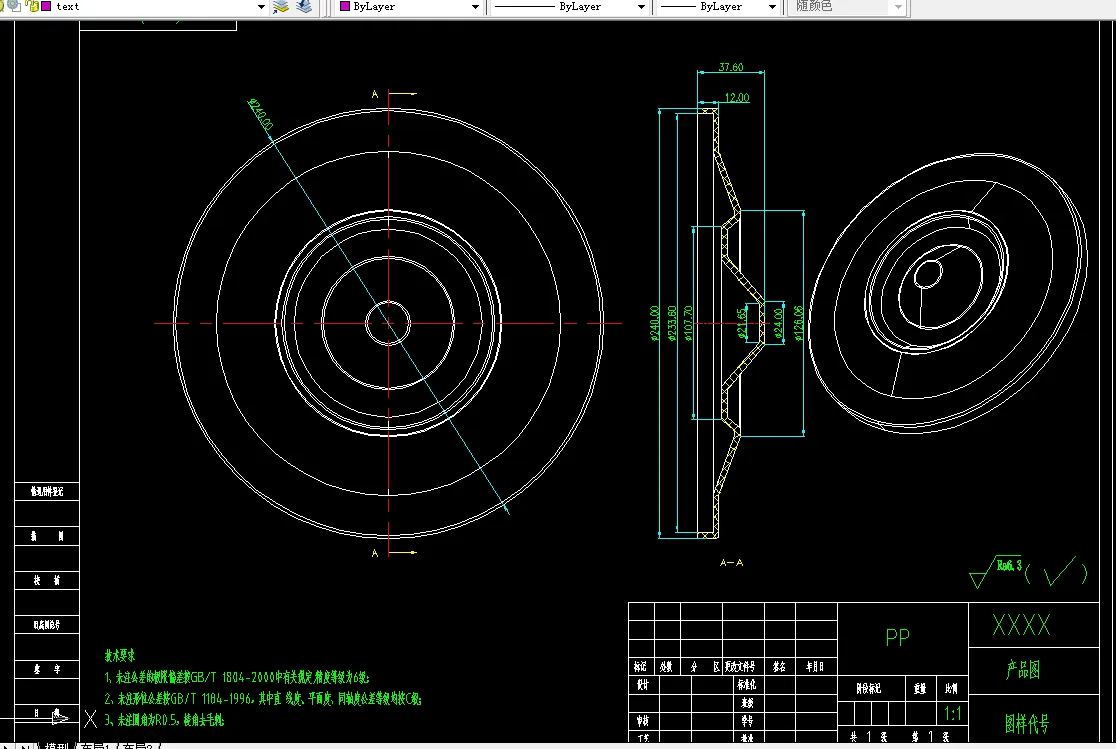
Task: Click the 1:1 scale value
Action: 952,713
